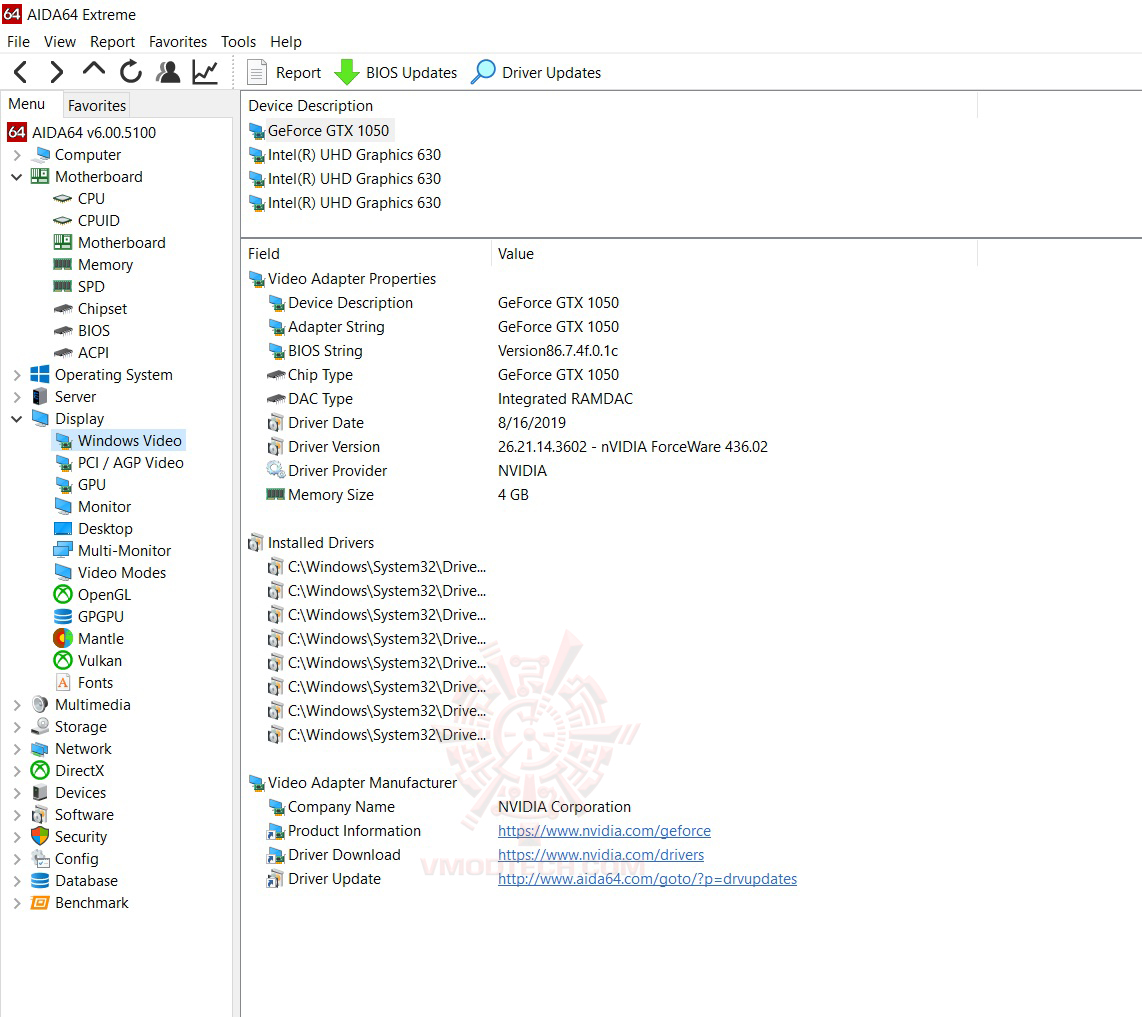The height and width of the screenshot is (1017, 1142).
Task: Click the OpenGL icon in tree
Action: point(63,594)
